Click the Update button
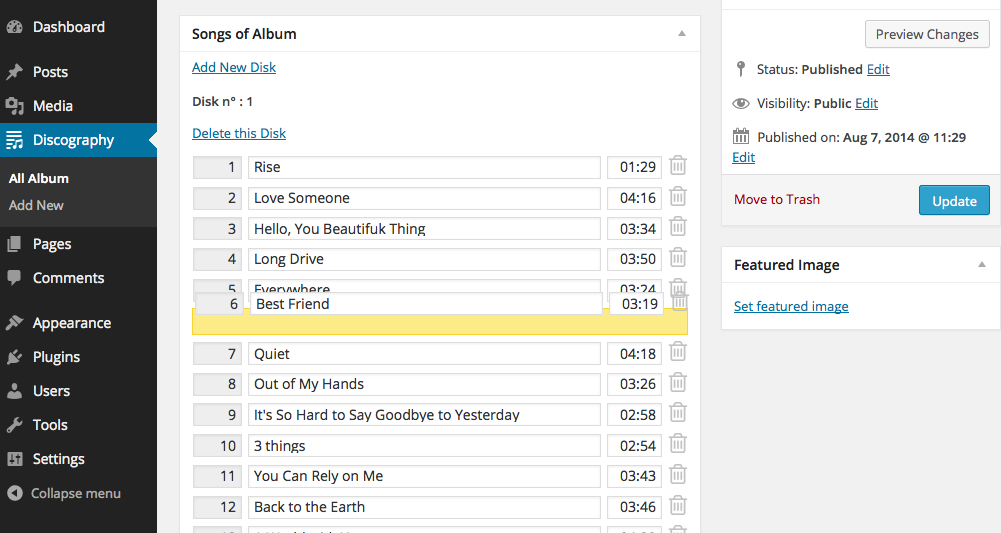The image size is (1001, 533). tap(954, 200)
